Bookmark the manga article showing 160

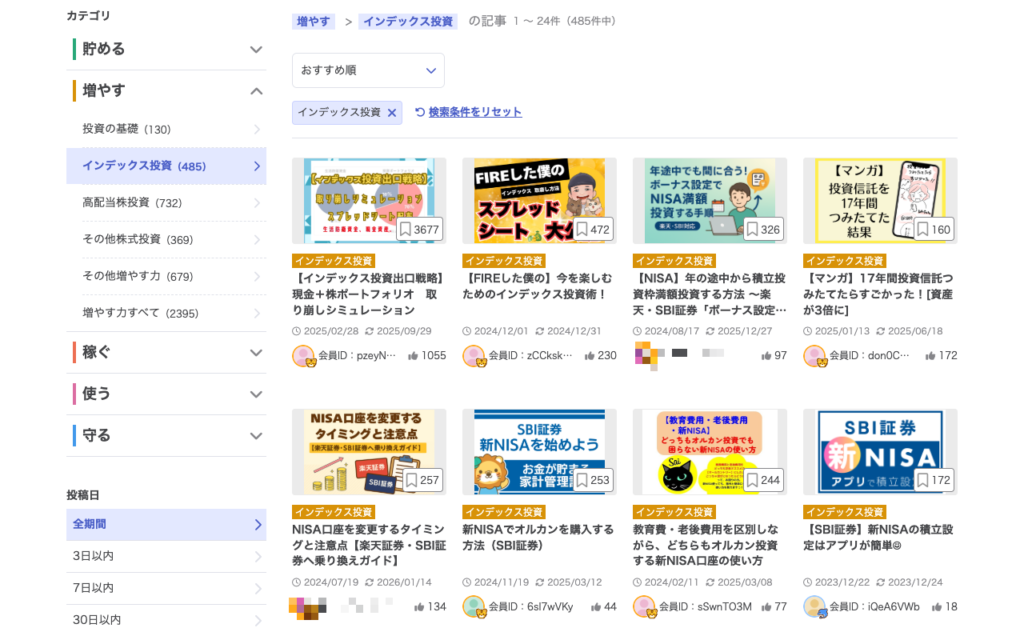(x=922, y=230)
